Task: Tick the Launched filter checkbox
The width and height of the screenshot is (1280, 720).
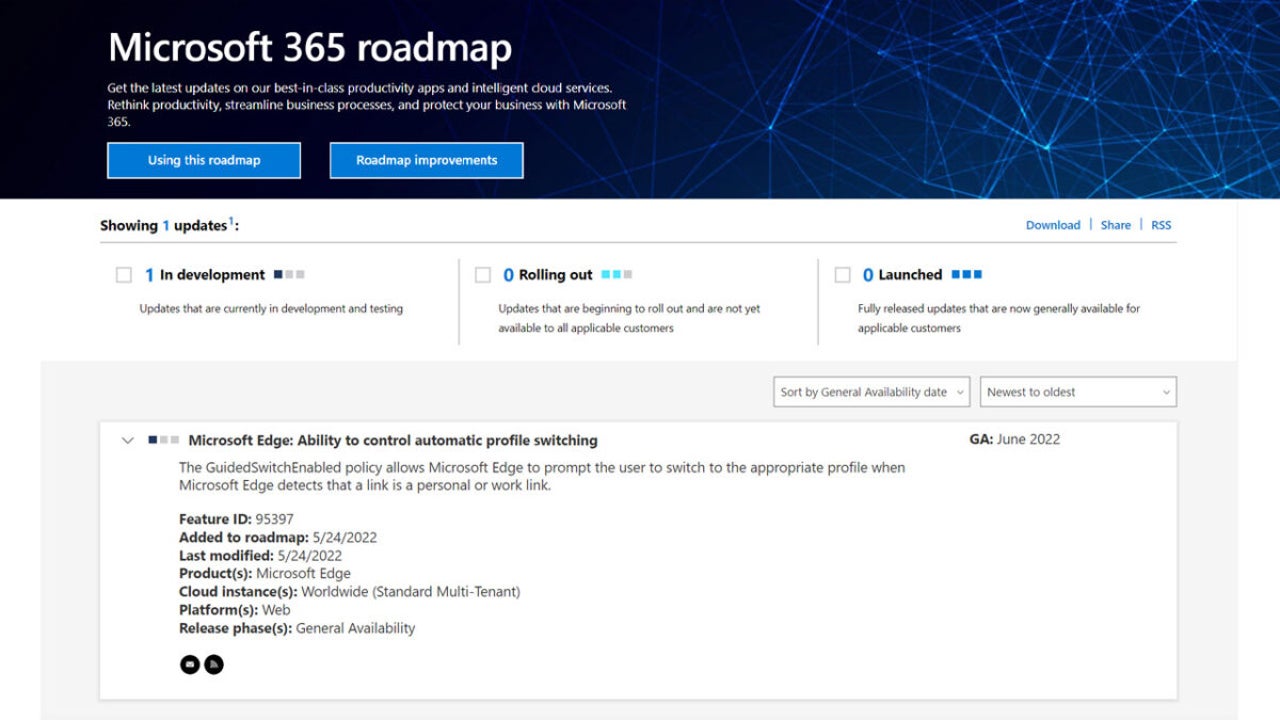Action: [842, 275]
